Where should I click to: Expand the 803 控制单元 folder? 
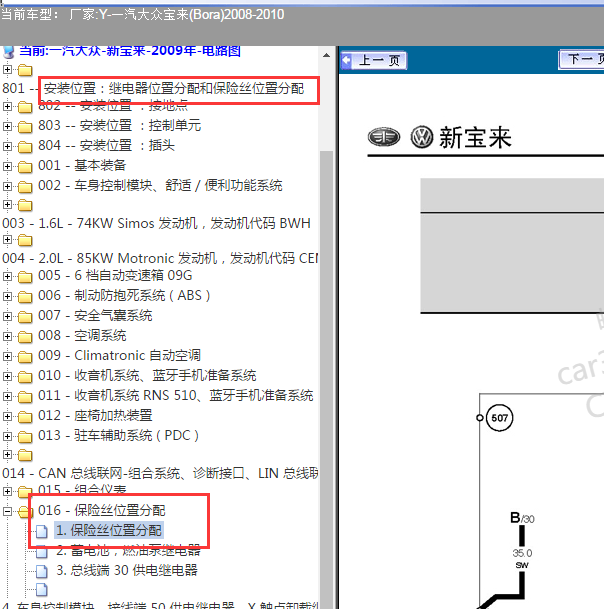(7, 126)
